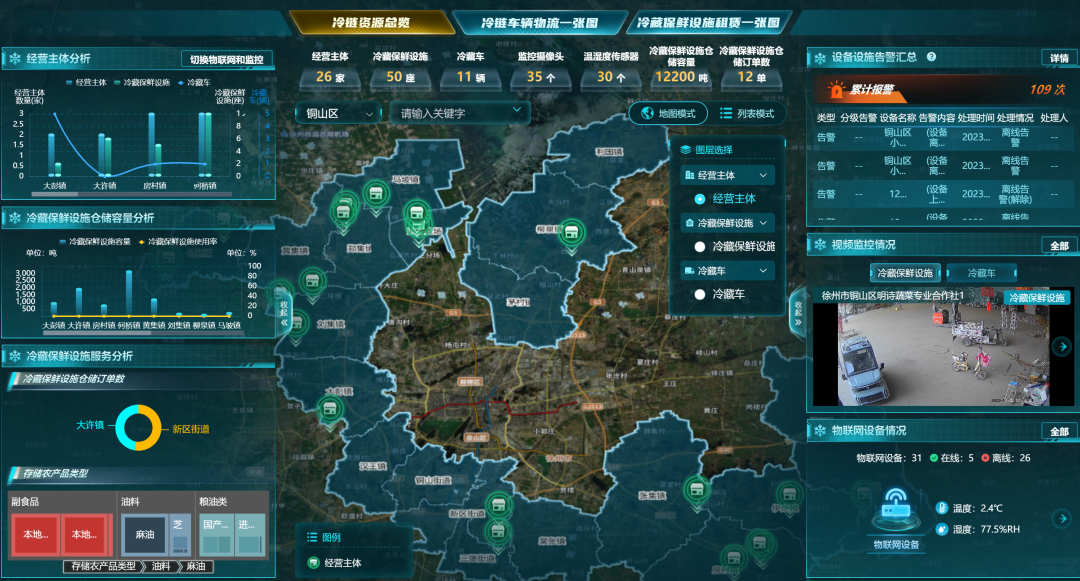Image resolution: width=1080 pixels, height=581 pixels.
Task: Open the 铜山区 district dropdown
Action: (338, 114)
